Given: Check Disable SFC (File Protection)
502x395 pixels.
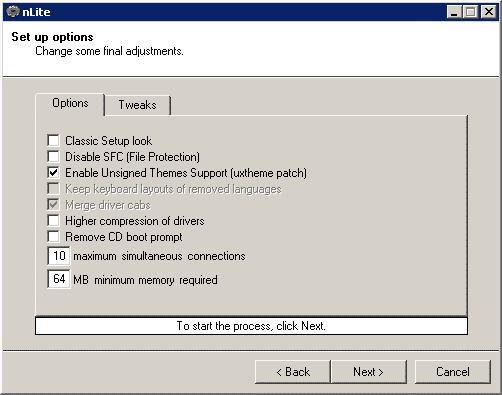Looking at the screenshot, I should [53, 157].
